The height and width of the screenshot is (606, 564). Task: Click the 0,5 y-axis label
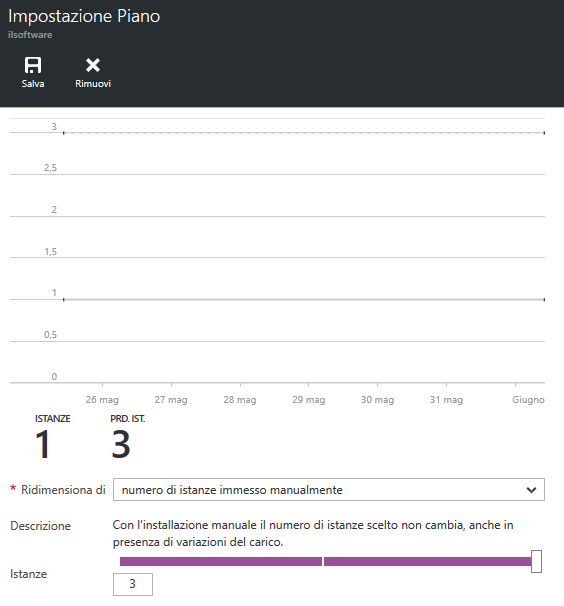point(50,335)
